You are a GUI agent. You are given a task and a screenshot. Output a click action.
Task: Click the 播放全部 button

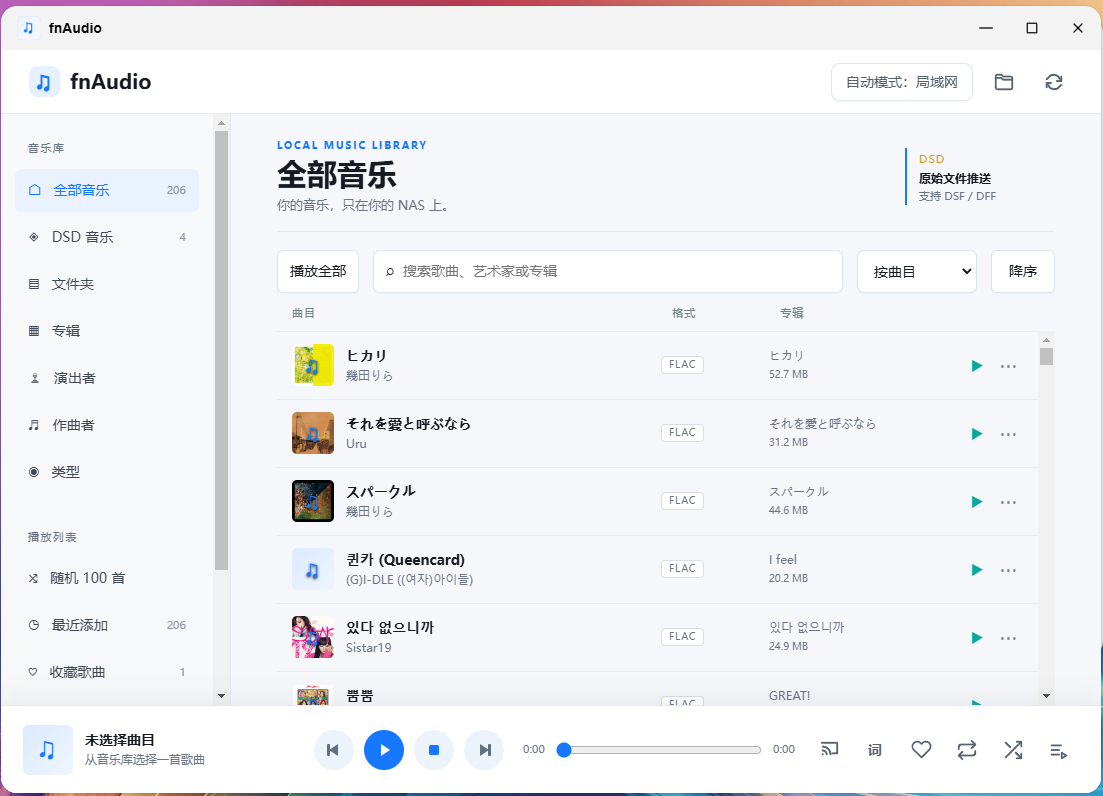click(318, 271)
